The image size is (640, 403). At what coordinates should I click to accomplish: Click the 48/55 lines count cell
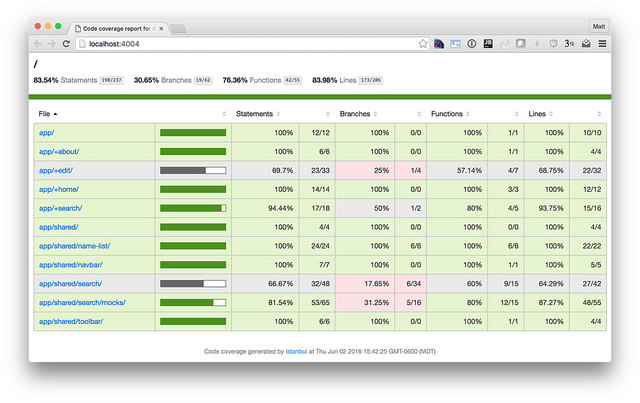point(588,303)
